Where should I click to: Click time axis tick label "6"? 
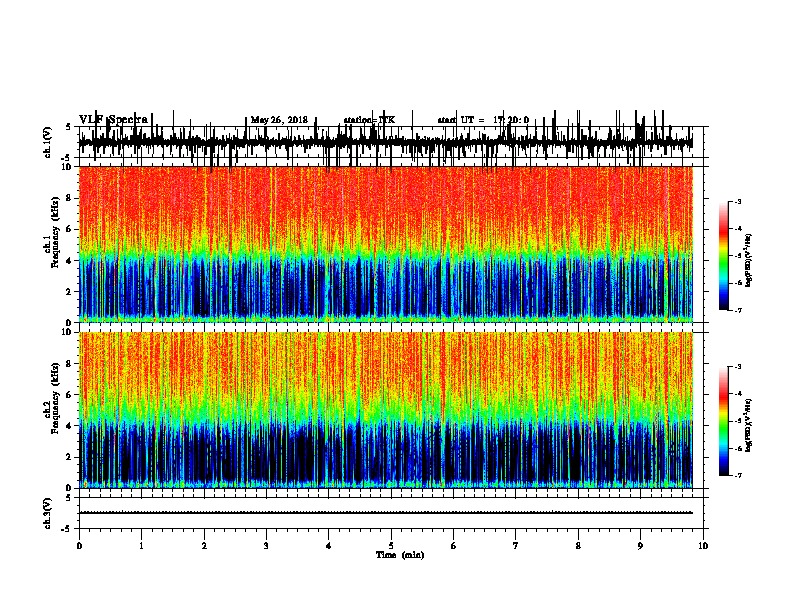(454, 546)
